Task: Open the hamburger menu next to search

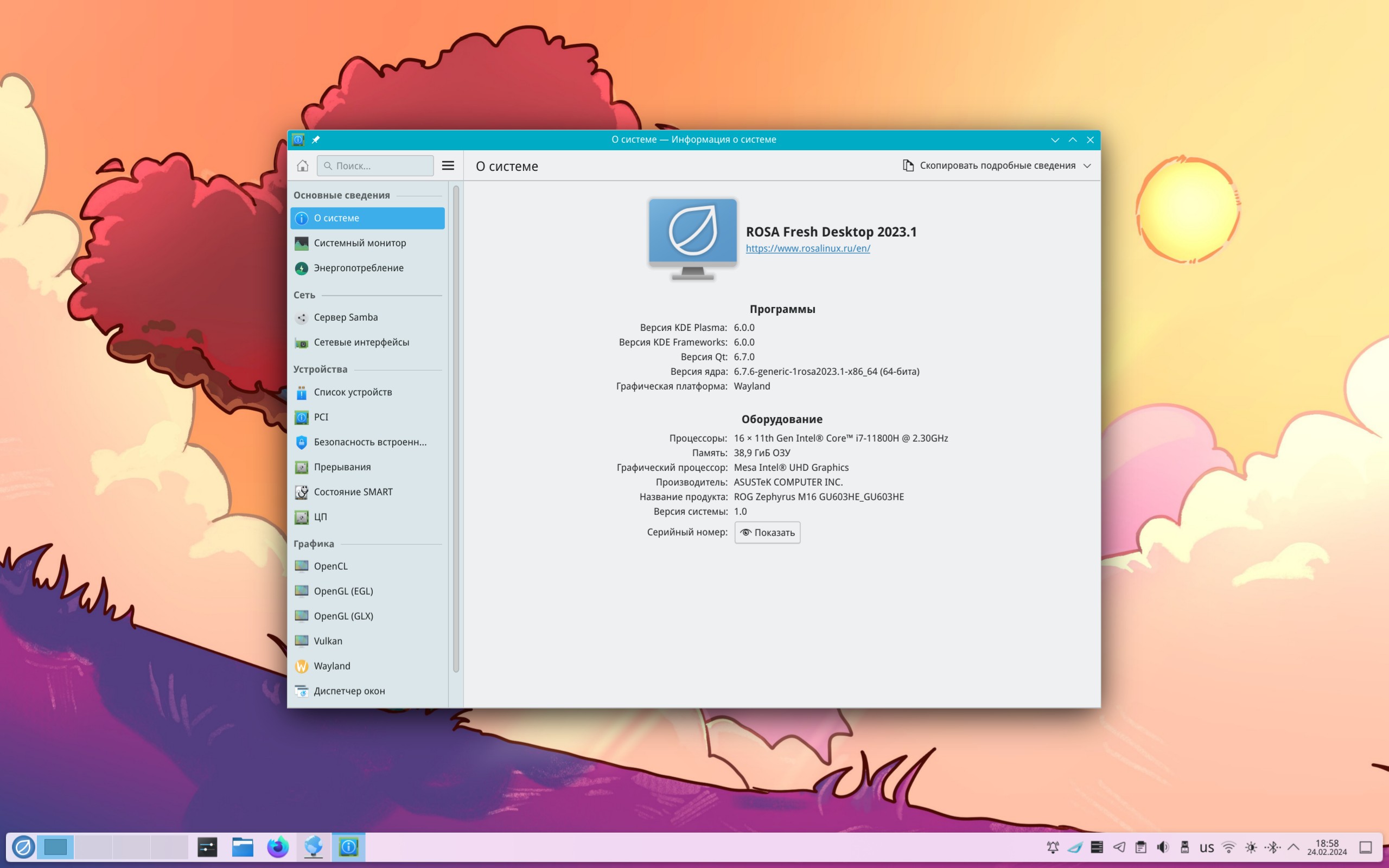Action: (448, 166)
